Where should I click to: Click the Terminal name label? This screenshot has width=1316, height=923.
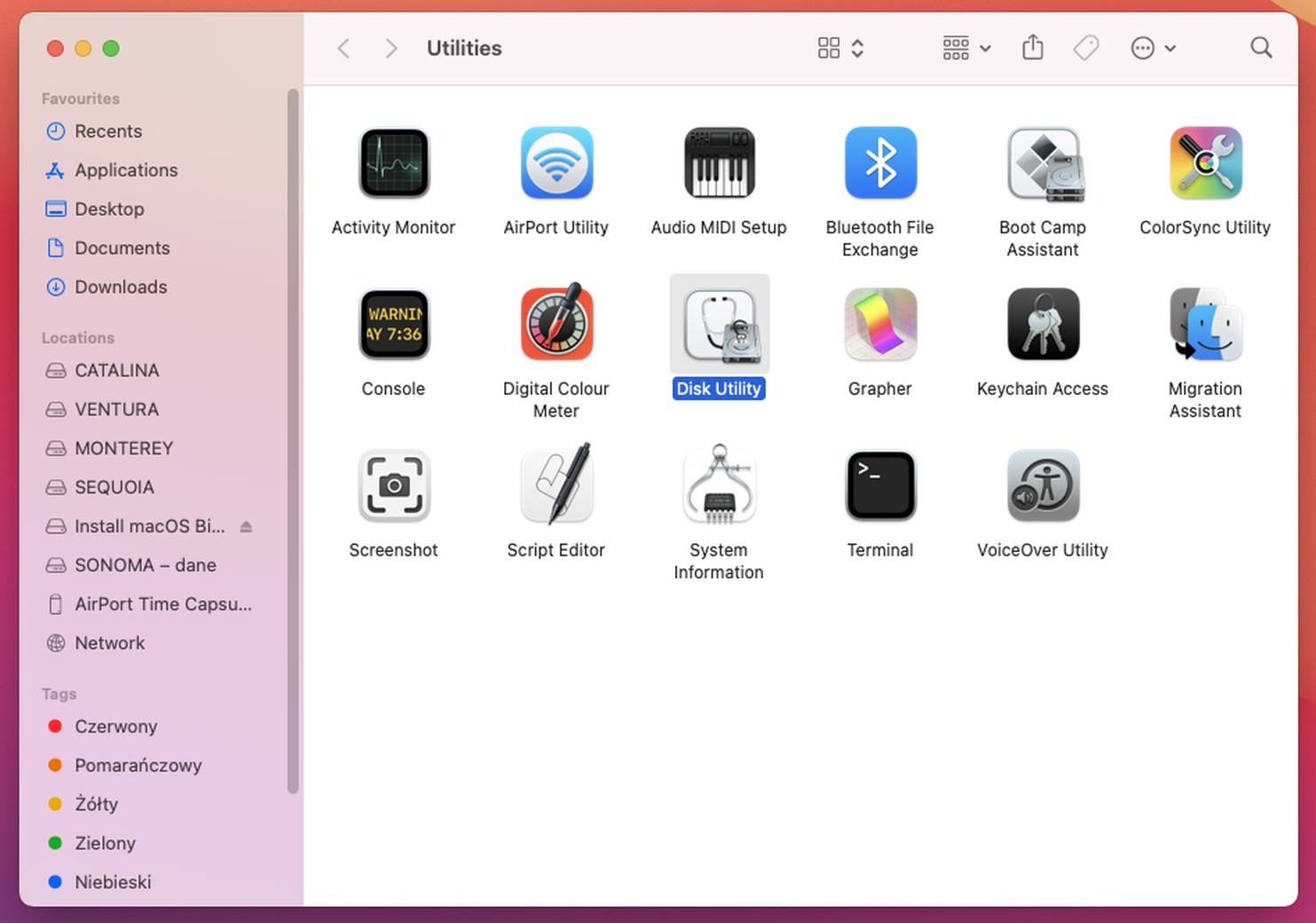880,550
